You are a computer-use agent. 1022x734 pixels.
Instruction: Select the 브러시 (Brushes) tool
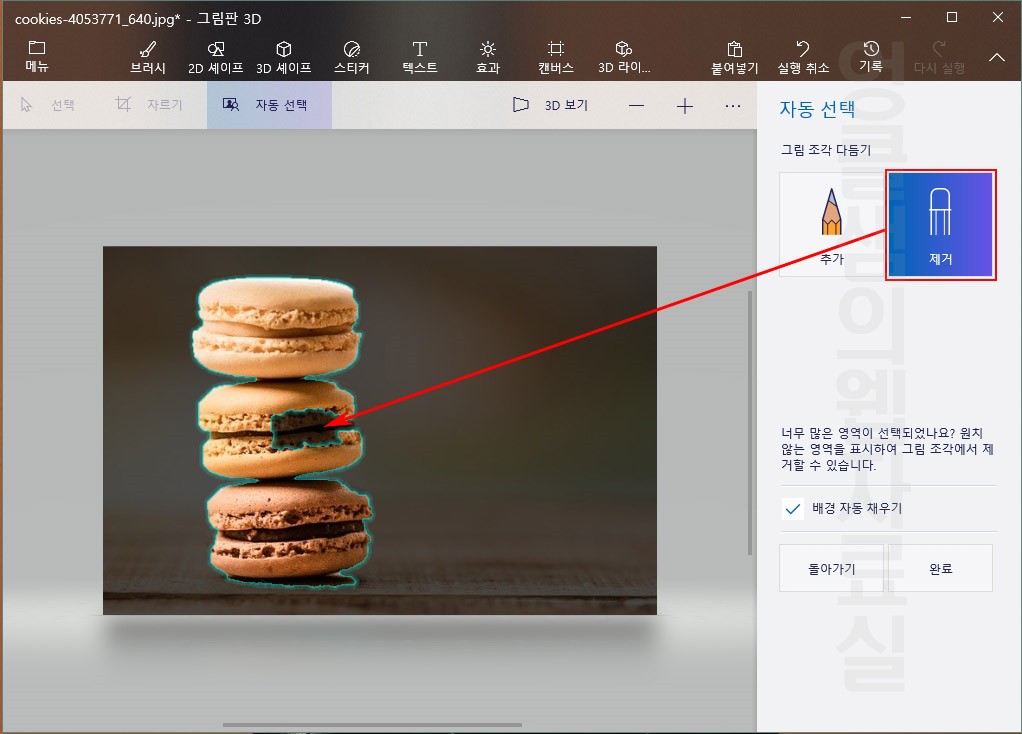coord(146,55)
